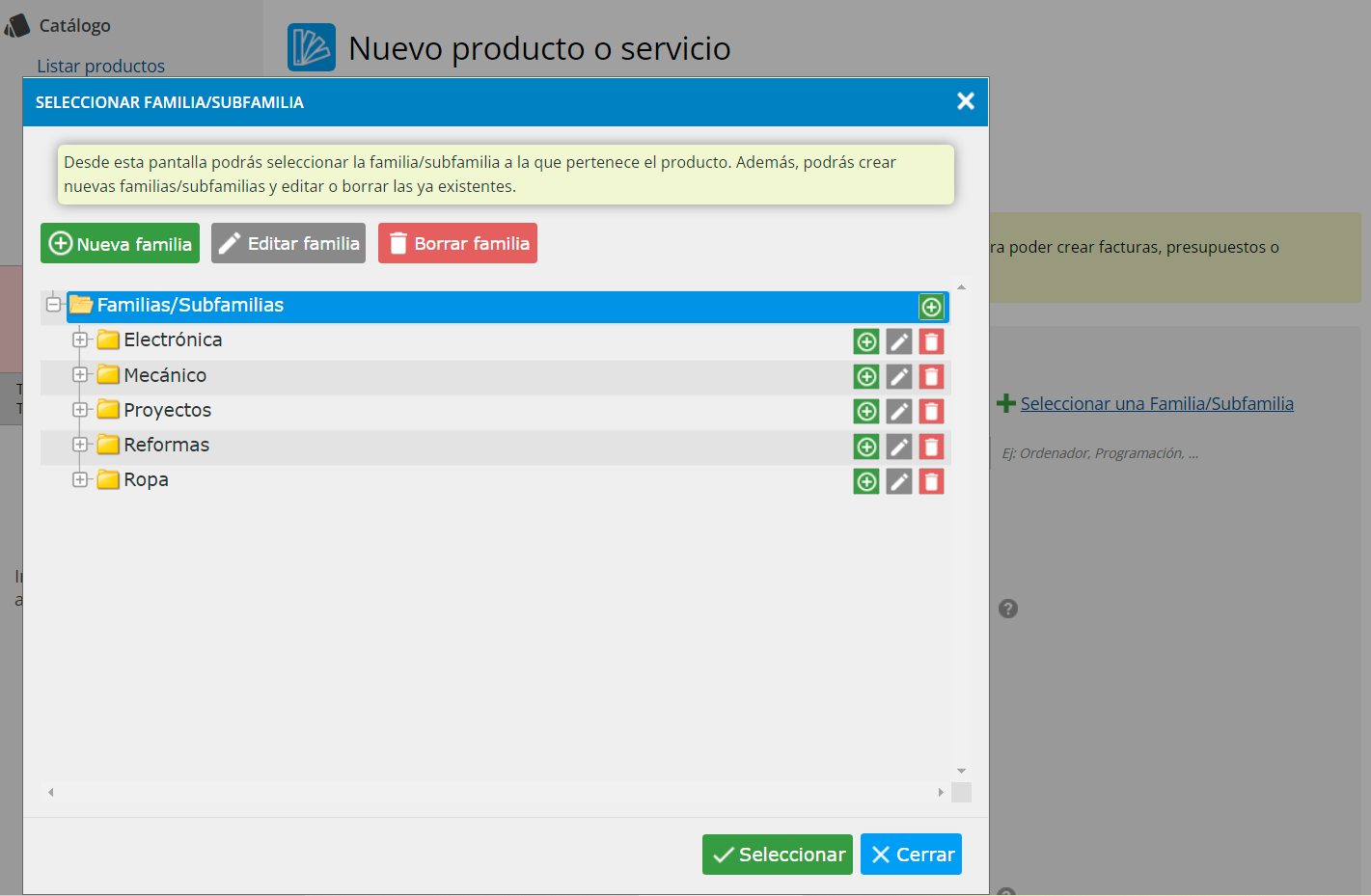
Task: Expand the Proyectos tree node
Action: (x=80, y=409)
